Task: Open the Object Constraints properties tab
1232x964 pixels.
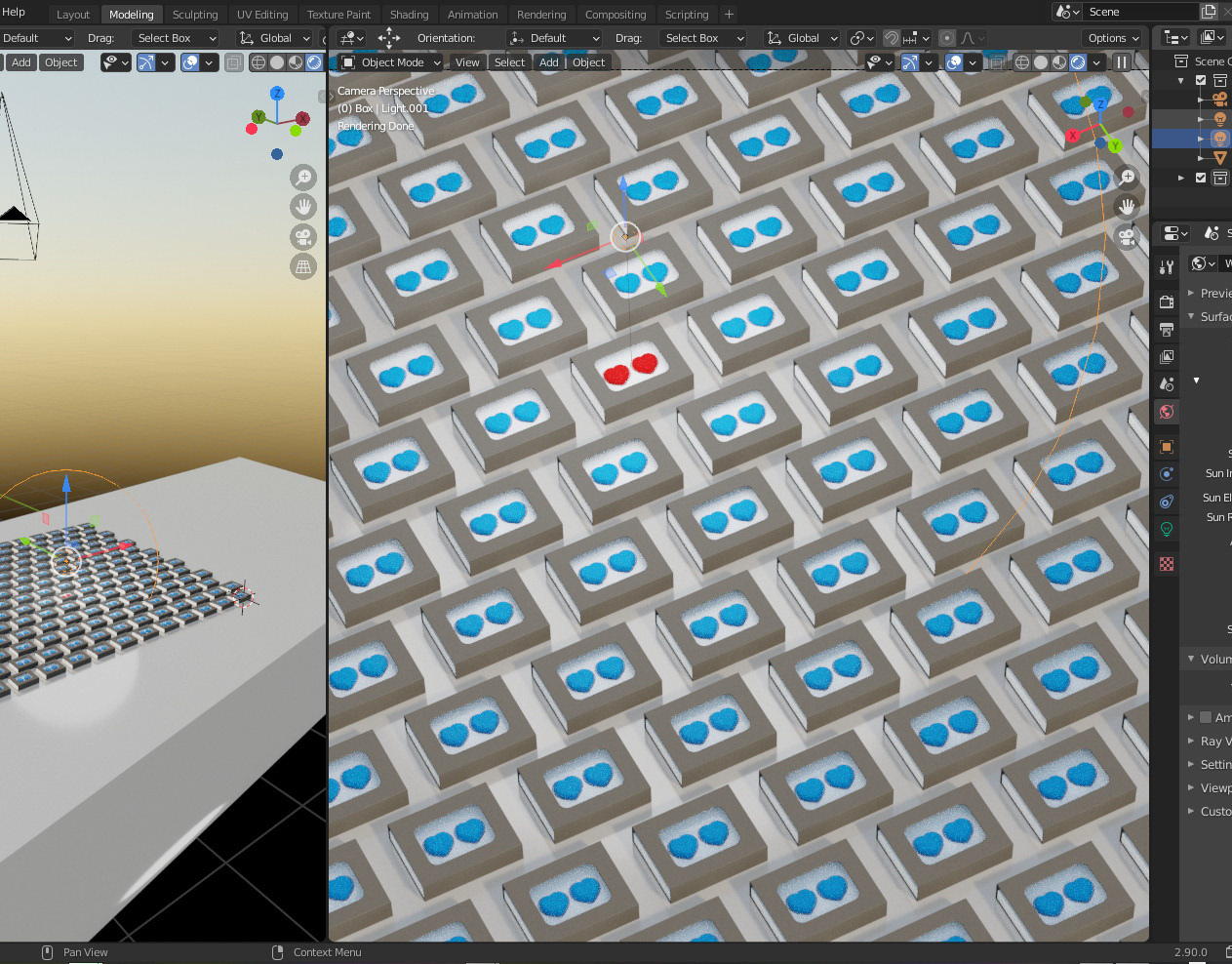Action: tap(1166, 502)
